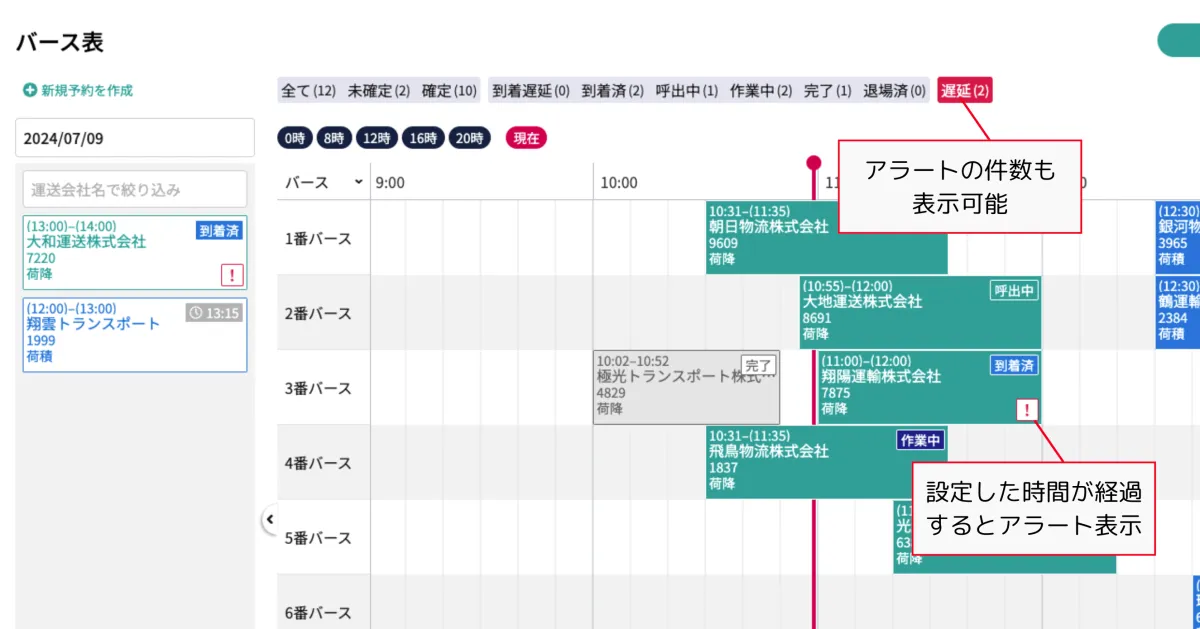The width and height of the screenshot is (1200, 629).
Task: Click alert icon on 翔陽運輸株式会社 booking
Action: coord(1027,409)
